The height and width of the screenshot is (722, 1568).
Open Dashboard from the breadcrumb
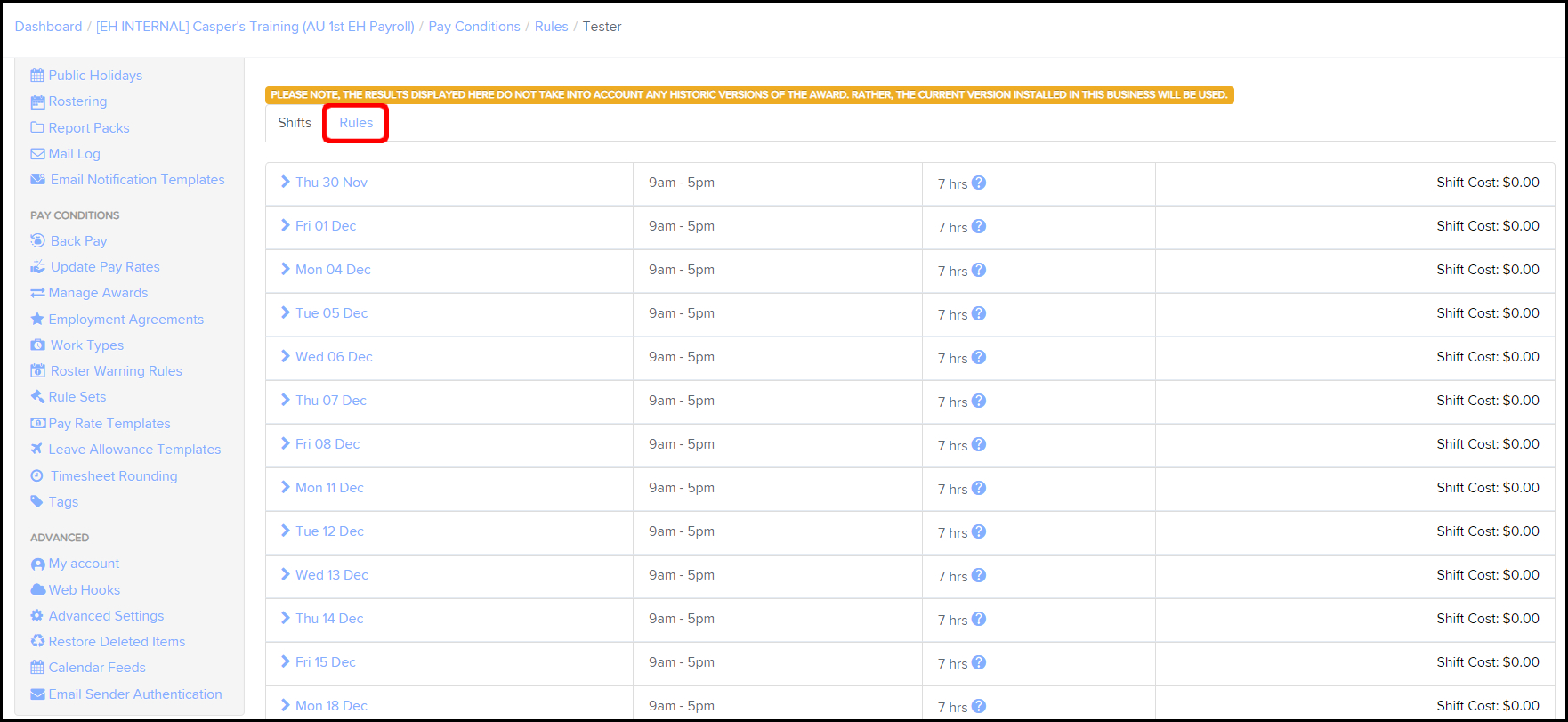[x=48, y=27]
